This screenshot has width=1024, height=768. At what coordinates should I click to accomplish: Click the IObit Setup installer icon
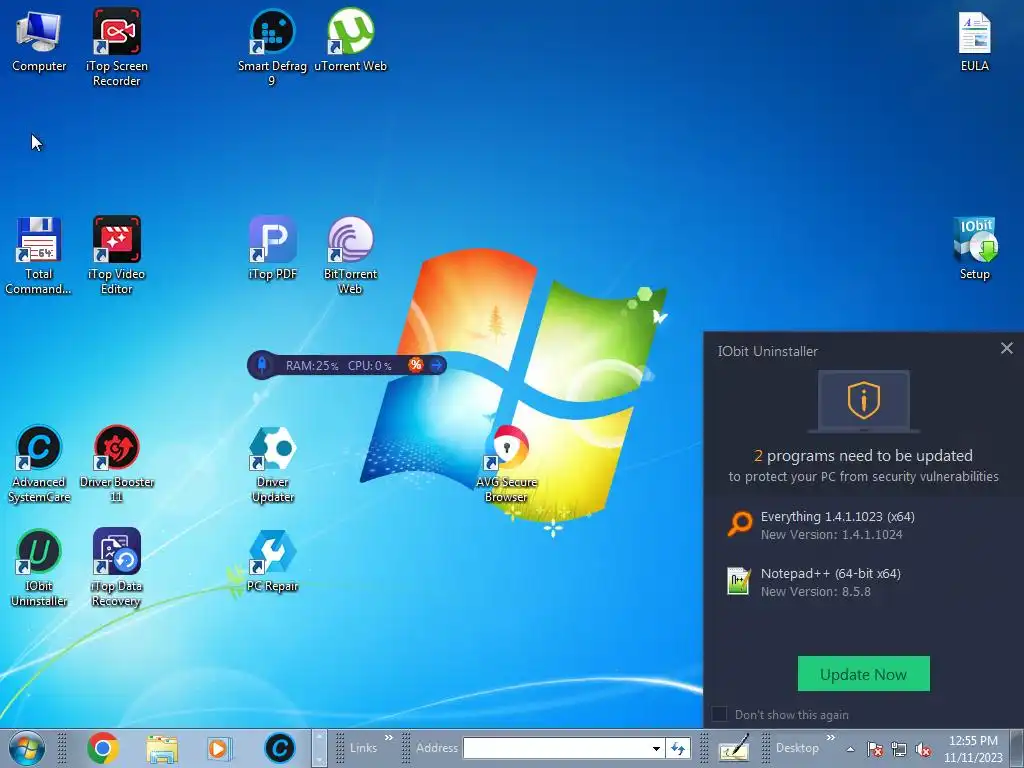click(x=974, y=248)
